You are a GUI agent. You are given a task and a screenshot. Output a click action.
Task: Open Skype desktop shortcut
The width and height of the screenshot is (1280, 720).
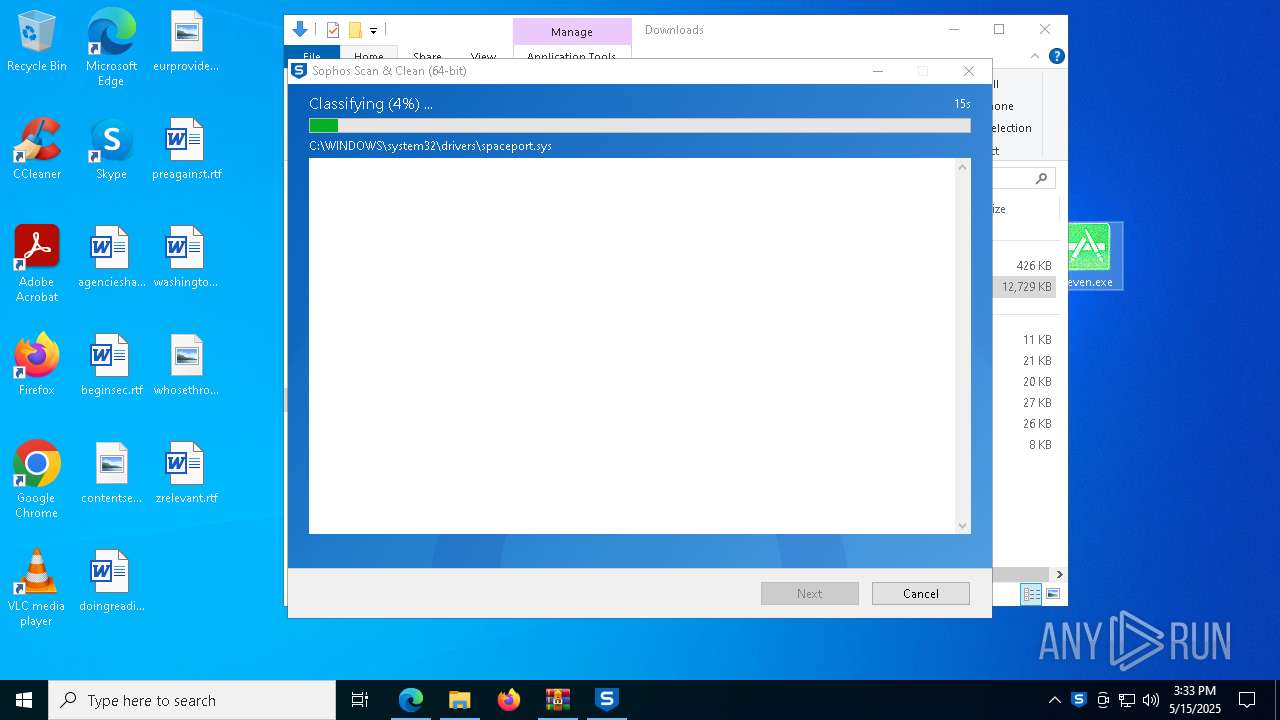click(x=111, y=149)
